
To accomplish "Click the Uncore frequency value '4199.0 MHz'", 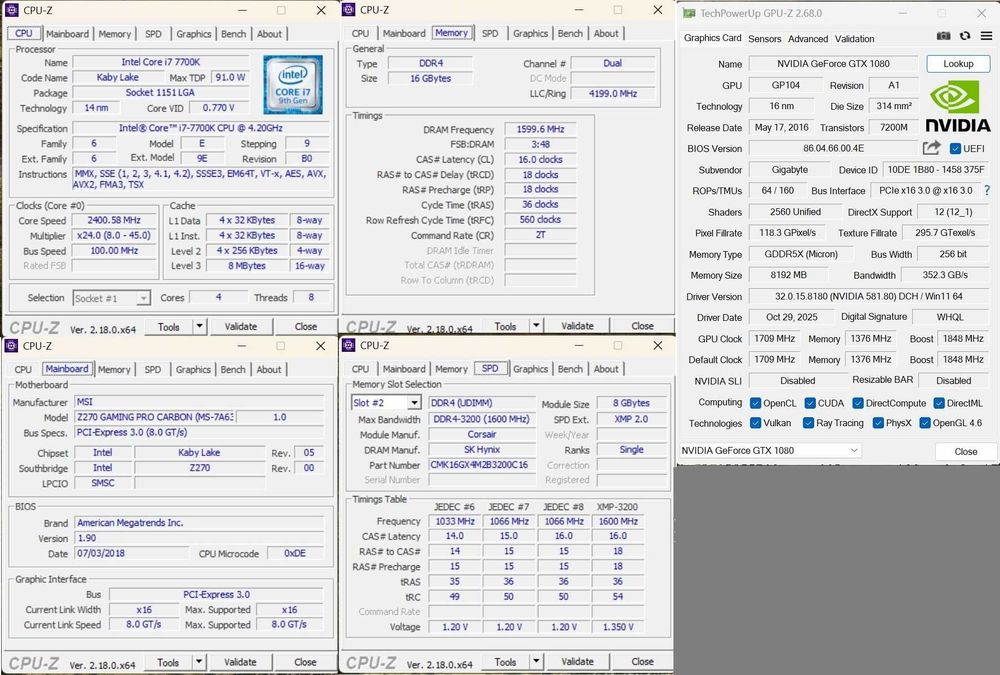I will [x=613, y=93].
